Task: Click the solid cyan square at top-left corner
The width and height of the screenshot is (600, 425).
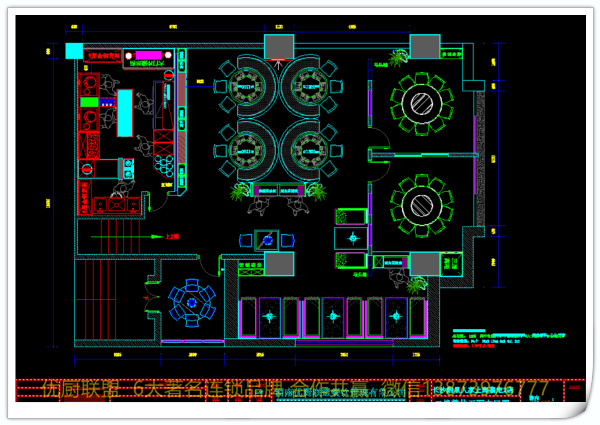Action: (x=73, y=51)
